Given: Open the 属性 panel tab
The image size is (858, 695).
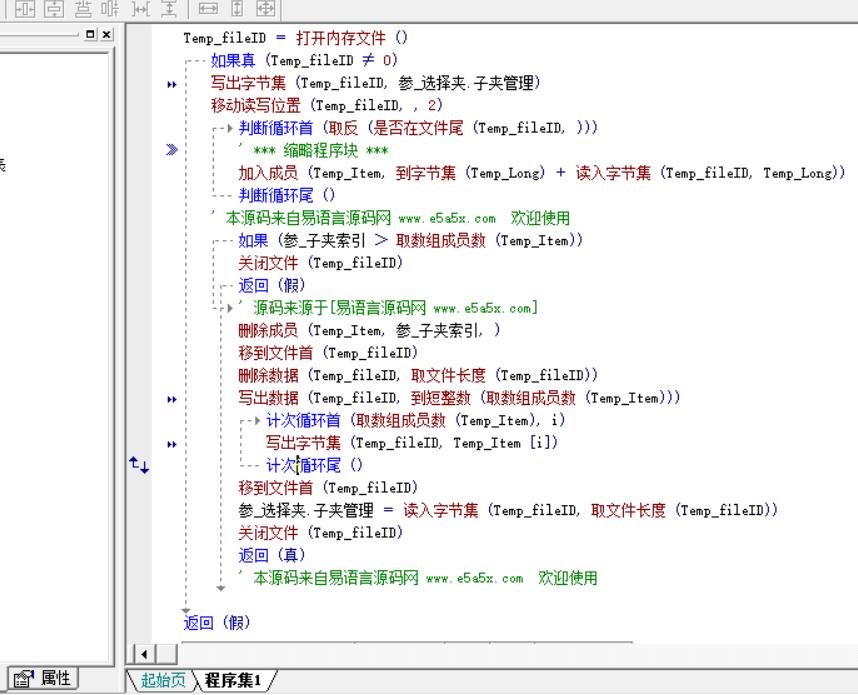Looking at the screenshot, I should pos(43,679).
